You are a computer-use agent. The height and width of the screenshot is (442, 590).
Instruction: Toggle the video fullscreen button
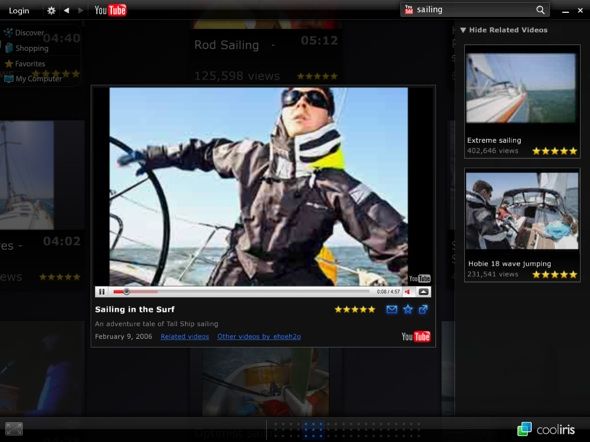click(423, 292)
